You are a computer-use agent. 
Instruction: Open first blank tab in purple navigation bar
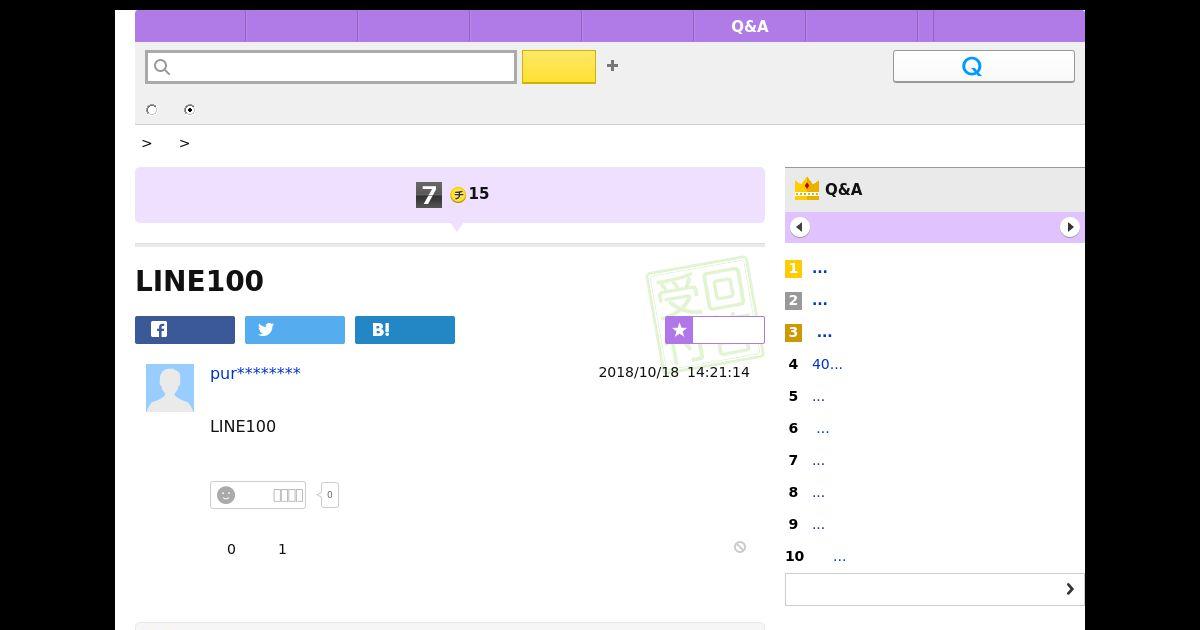coord(190,26)
